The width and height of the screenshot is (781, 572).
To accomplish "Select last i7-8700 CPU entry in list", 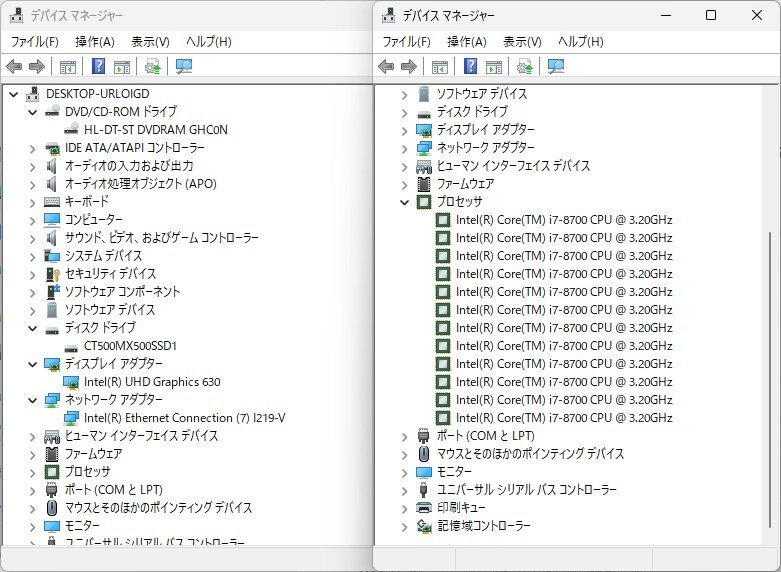I will point(564,418).
